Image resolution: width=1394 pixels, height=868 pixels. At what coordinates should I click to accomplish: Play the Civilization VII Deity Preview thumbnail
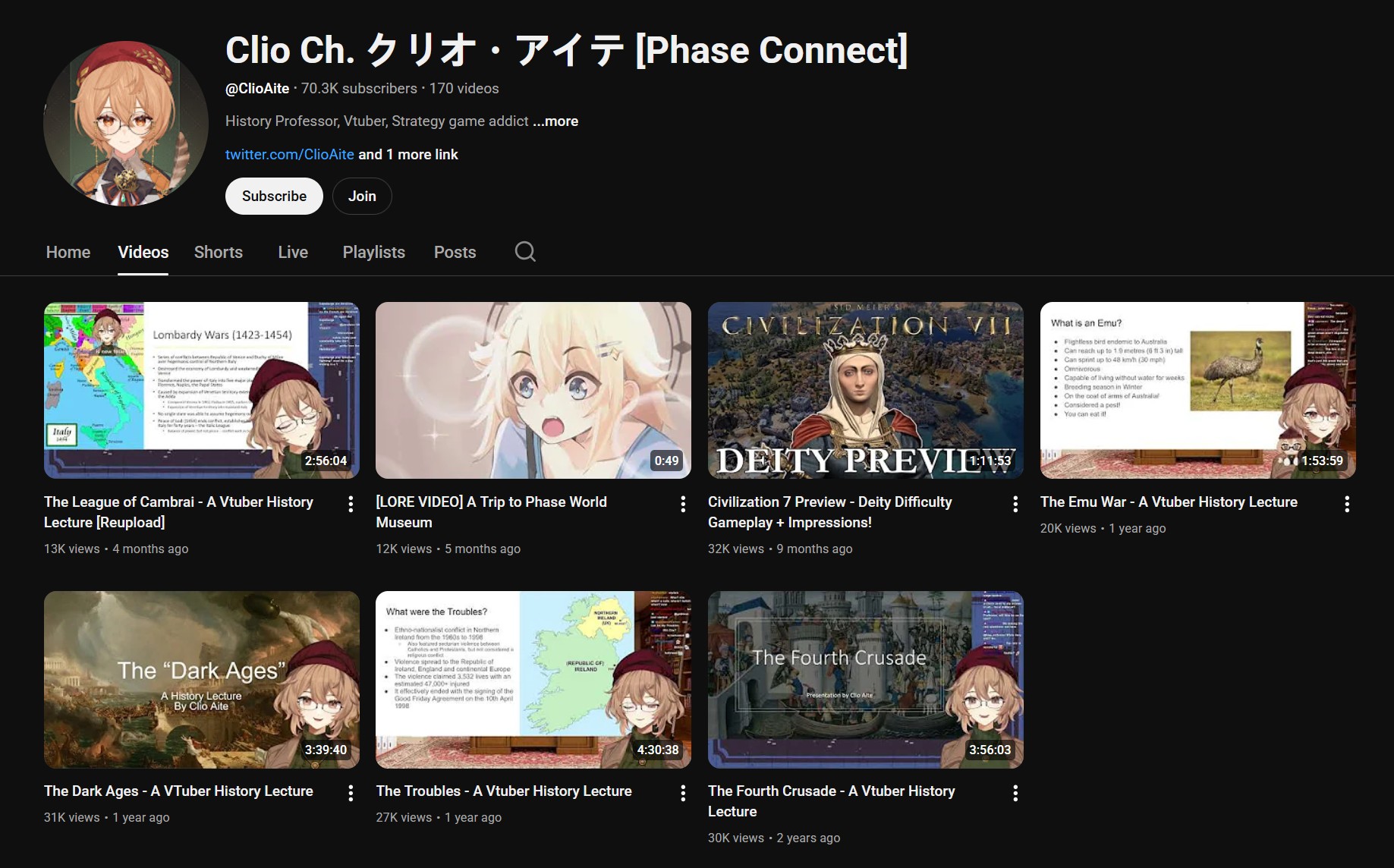866,390
